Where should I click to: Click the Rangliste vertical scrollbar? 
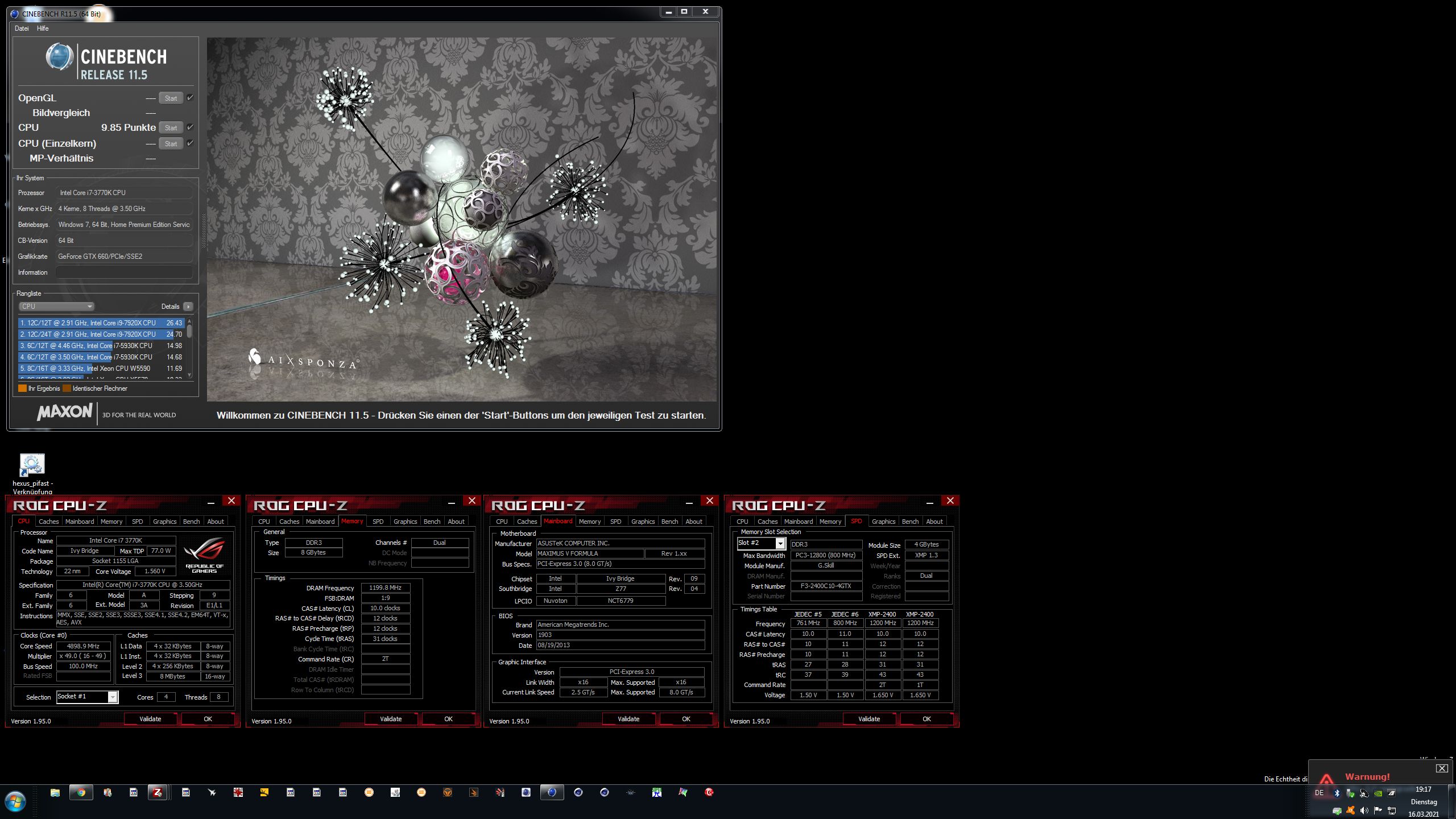(x=189, y=348)
